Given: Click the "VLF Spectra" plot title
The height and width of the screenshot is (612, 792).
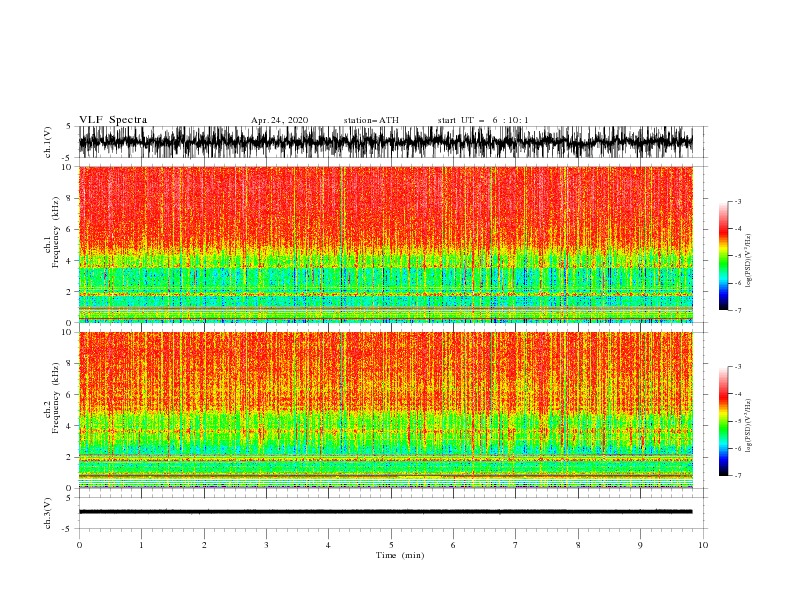Looking at the screenshot, I should click(x=113, y=120).
